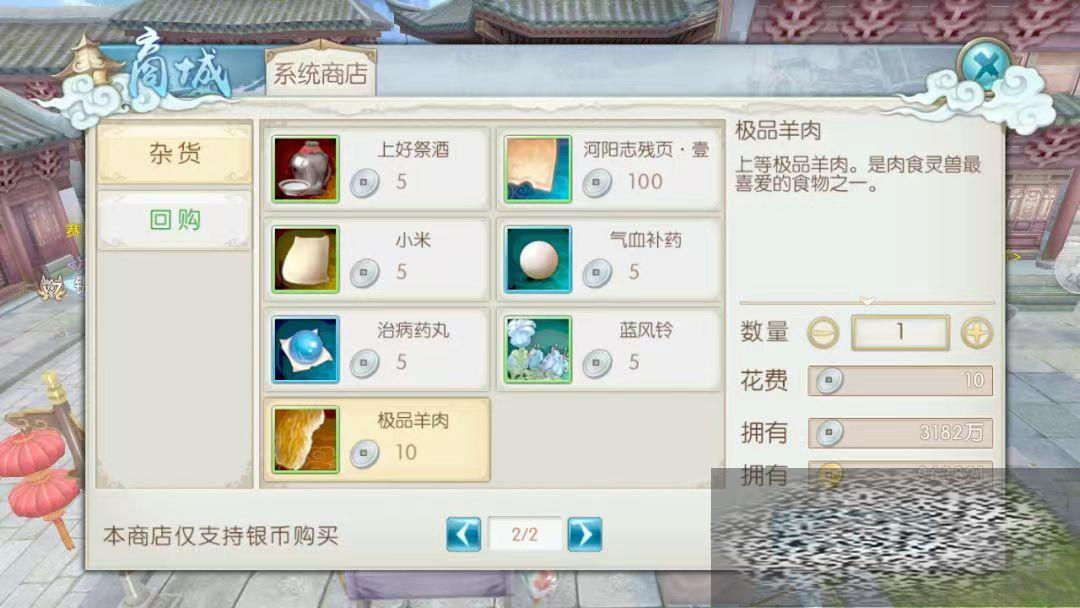Image resolution: width=1080 pixels, height=608 pixels.
Task: Switch to the 回购 buyback category
Action: 175,220
